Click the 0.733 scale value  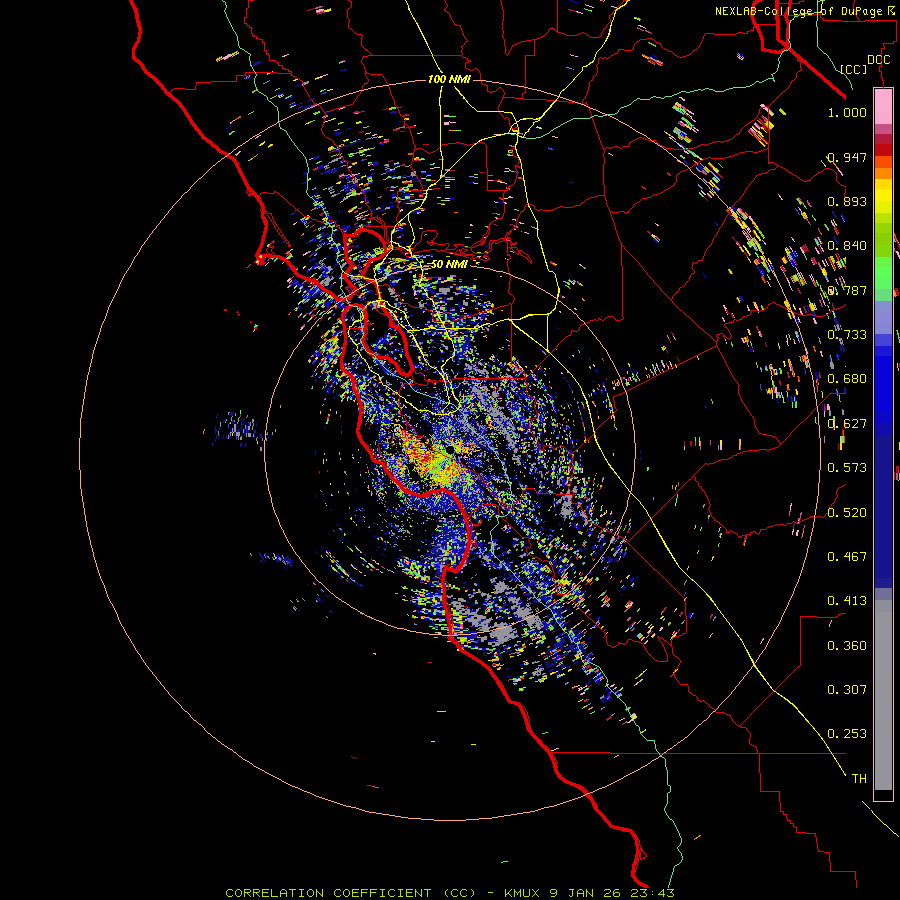point(847,335)
